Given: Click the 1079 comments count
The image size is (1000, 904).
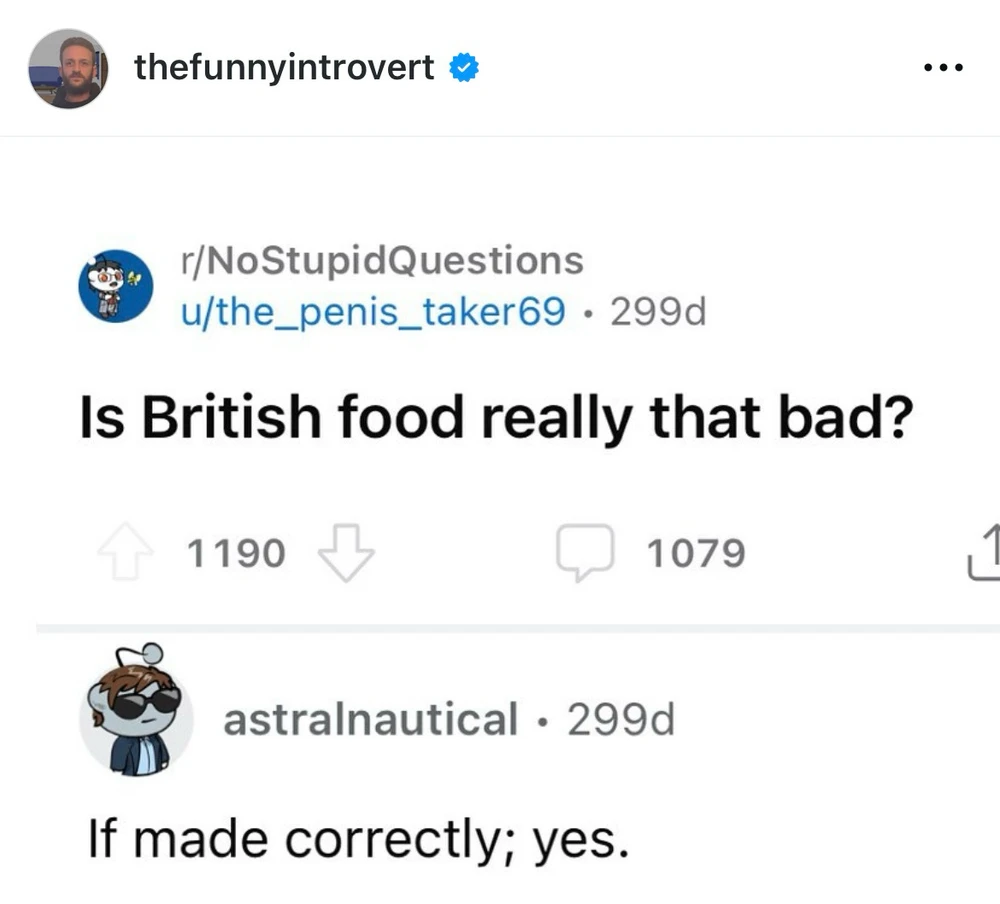Looking at the screenshot, I should coord(696,553).
